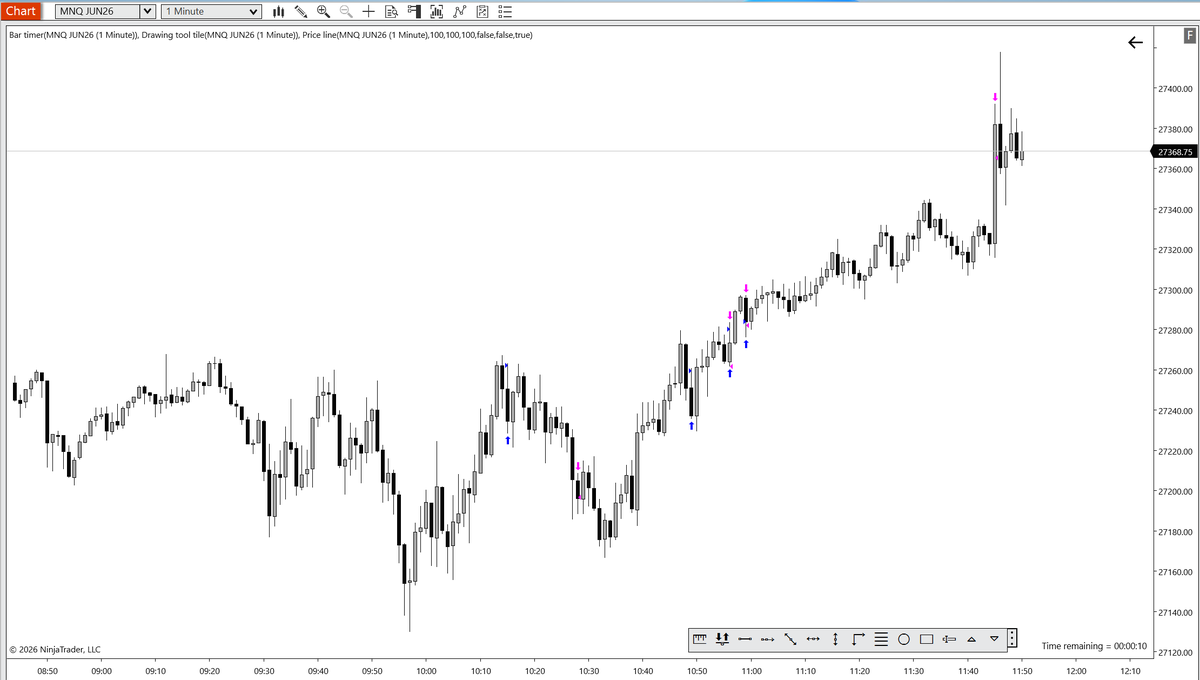
Task: Open the bar type chart style icon
Action: pyautogui.click(x=278, y=12)
